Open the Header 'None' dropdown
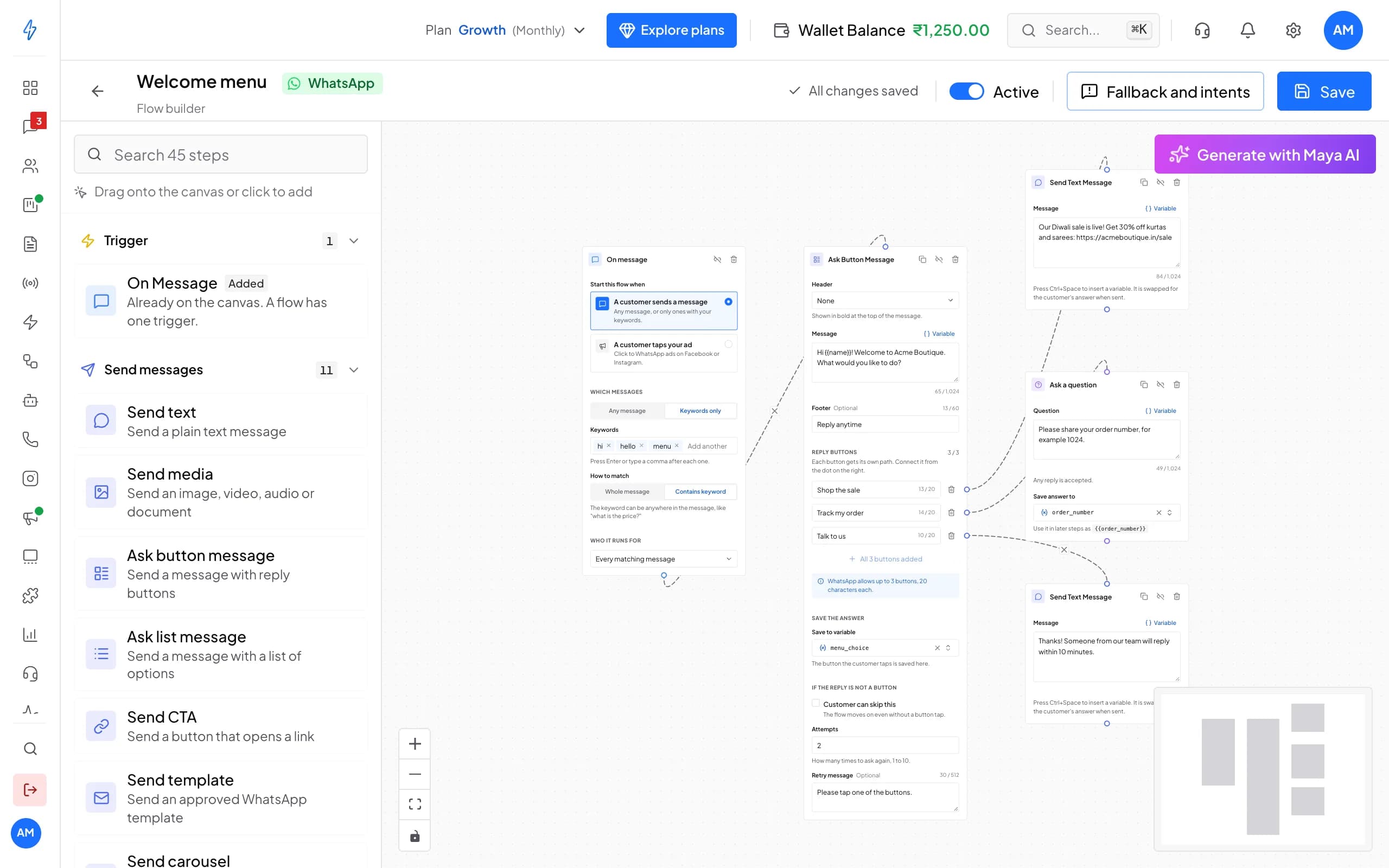1389x868 pixels. (x=885, y=301)
